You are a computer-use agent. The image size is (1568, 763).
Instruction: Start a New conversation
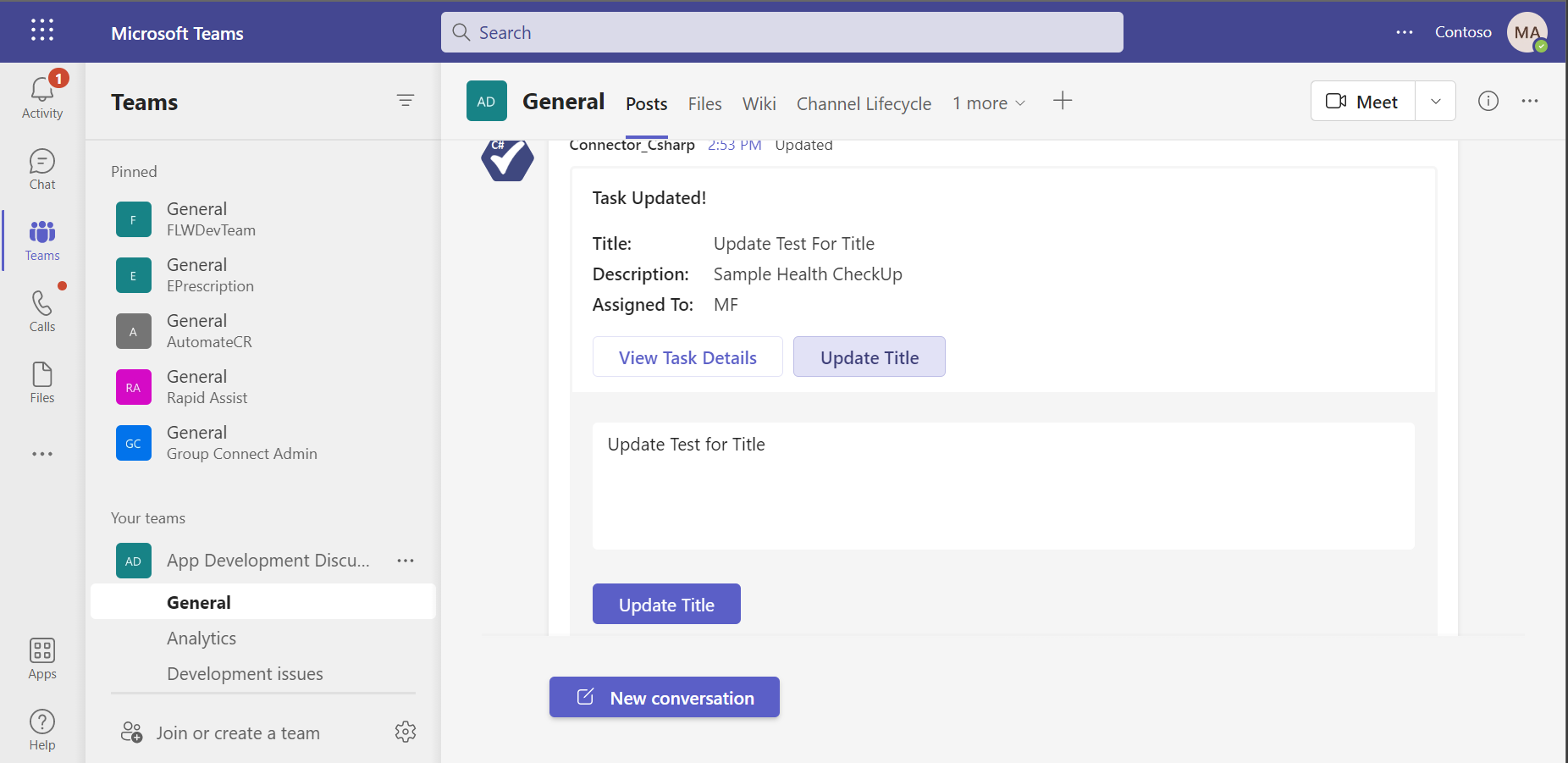click(x=665, y=697)
